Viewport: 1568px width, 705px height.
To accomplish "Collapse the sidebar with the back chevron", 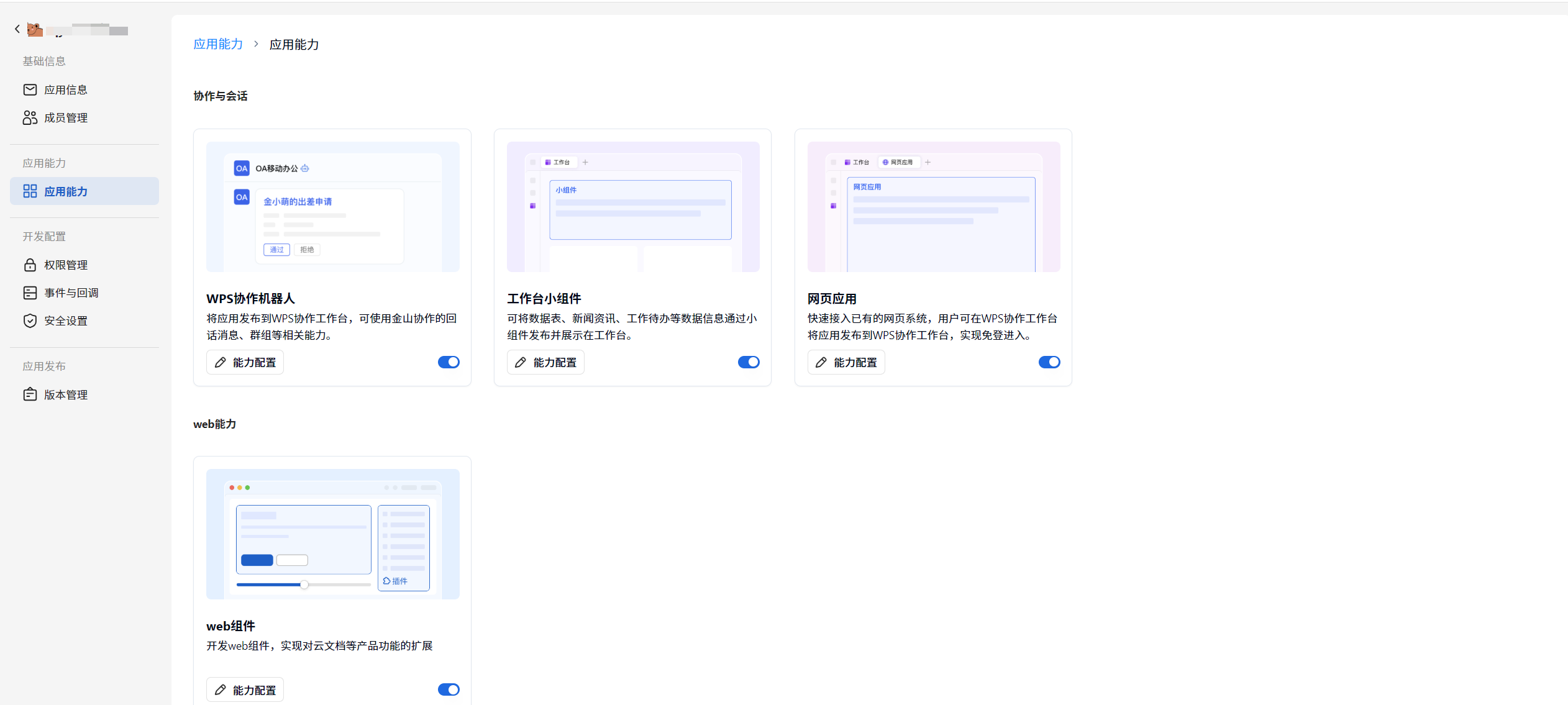I will click(16, 29).
